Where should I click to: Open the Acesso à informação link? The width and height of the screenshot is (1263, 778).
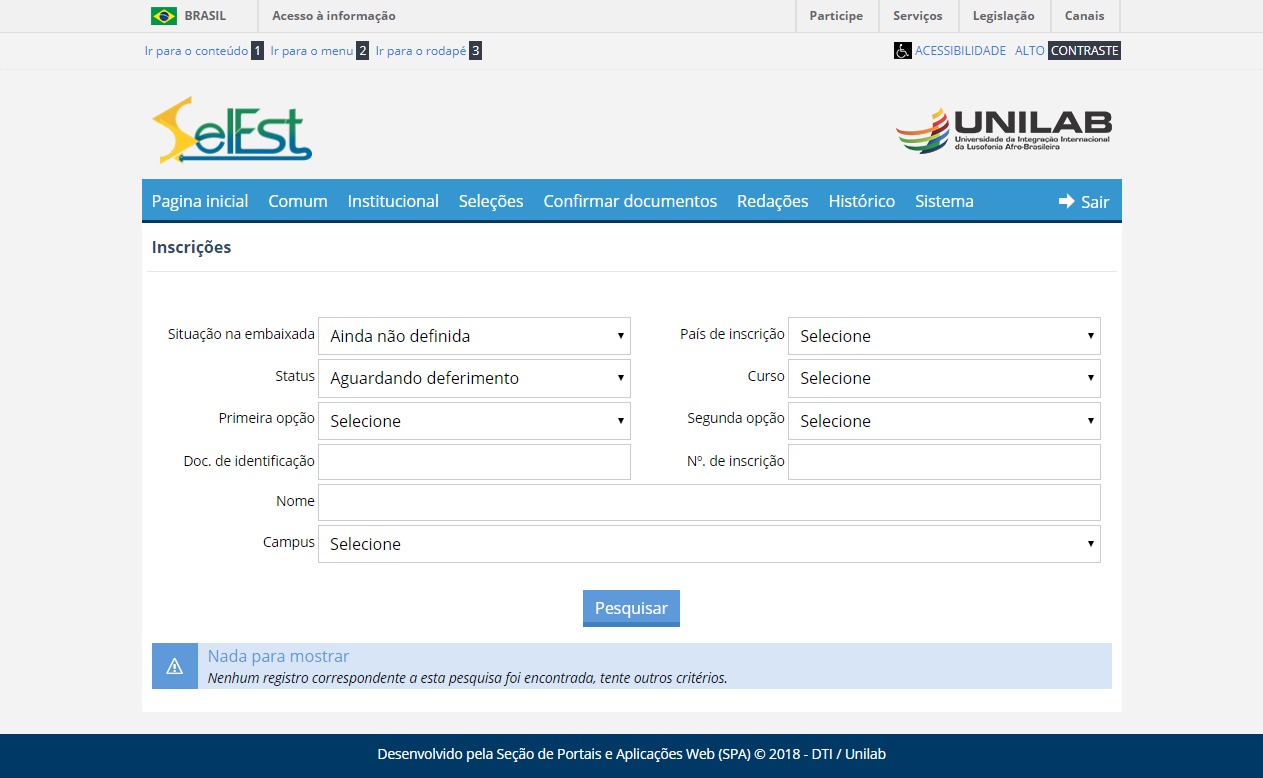point(334,16)
